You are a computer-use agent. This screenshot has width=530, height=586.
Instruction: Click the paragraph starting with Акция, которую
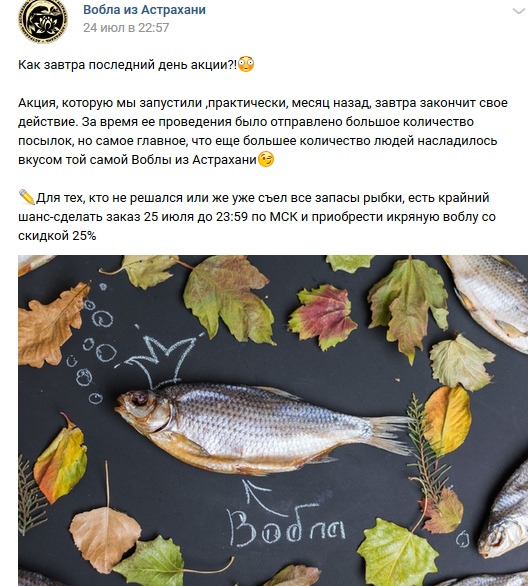[263, 131]
